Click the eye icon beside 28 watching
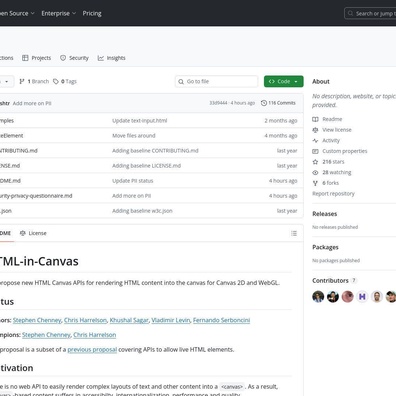This screenshot has height=396, width=396. tap(315, 172)
